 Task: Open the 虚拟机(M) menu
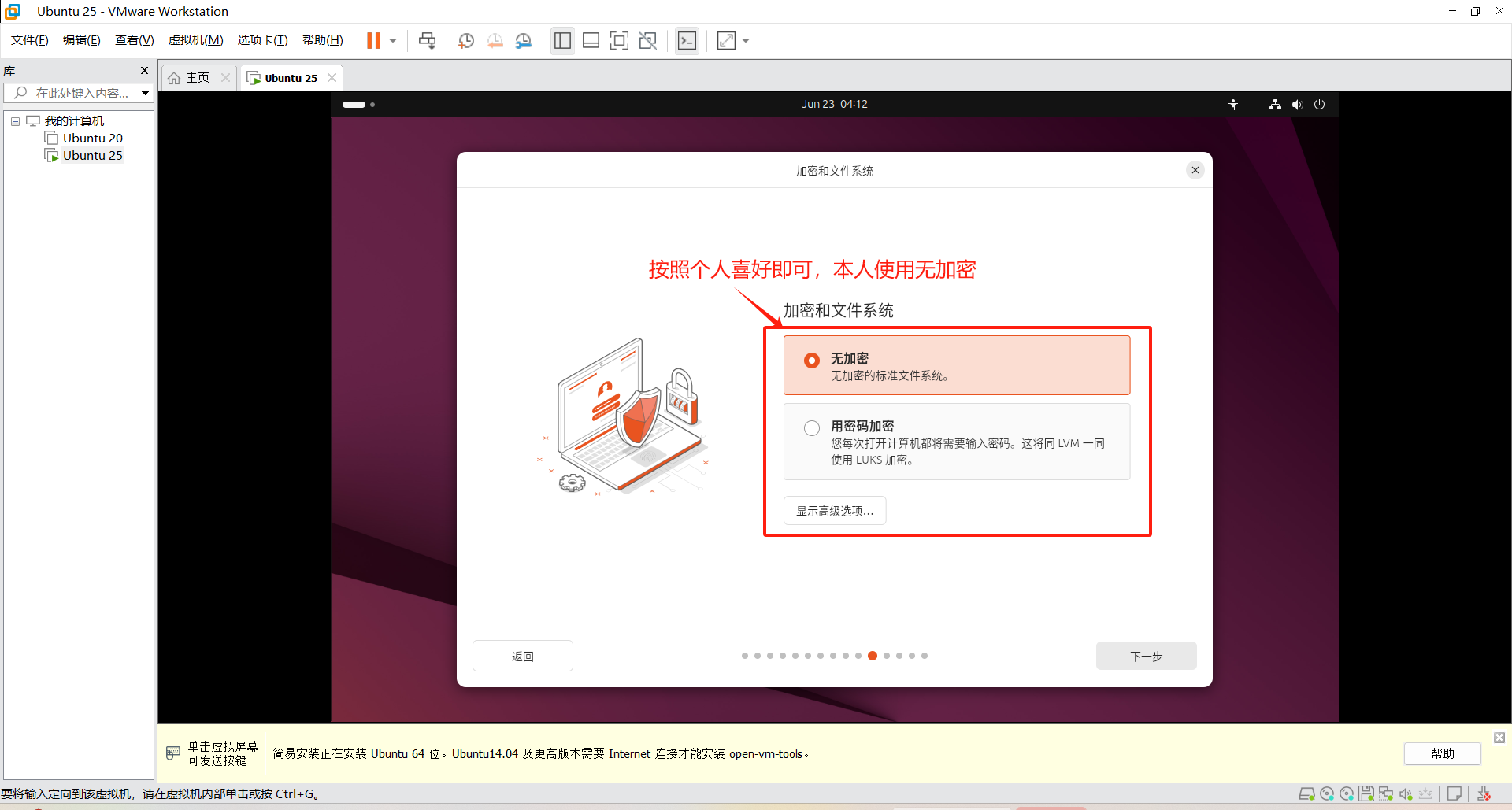point(195,39)
